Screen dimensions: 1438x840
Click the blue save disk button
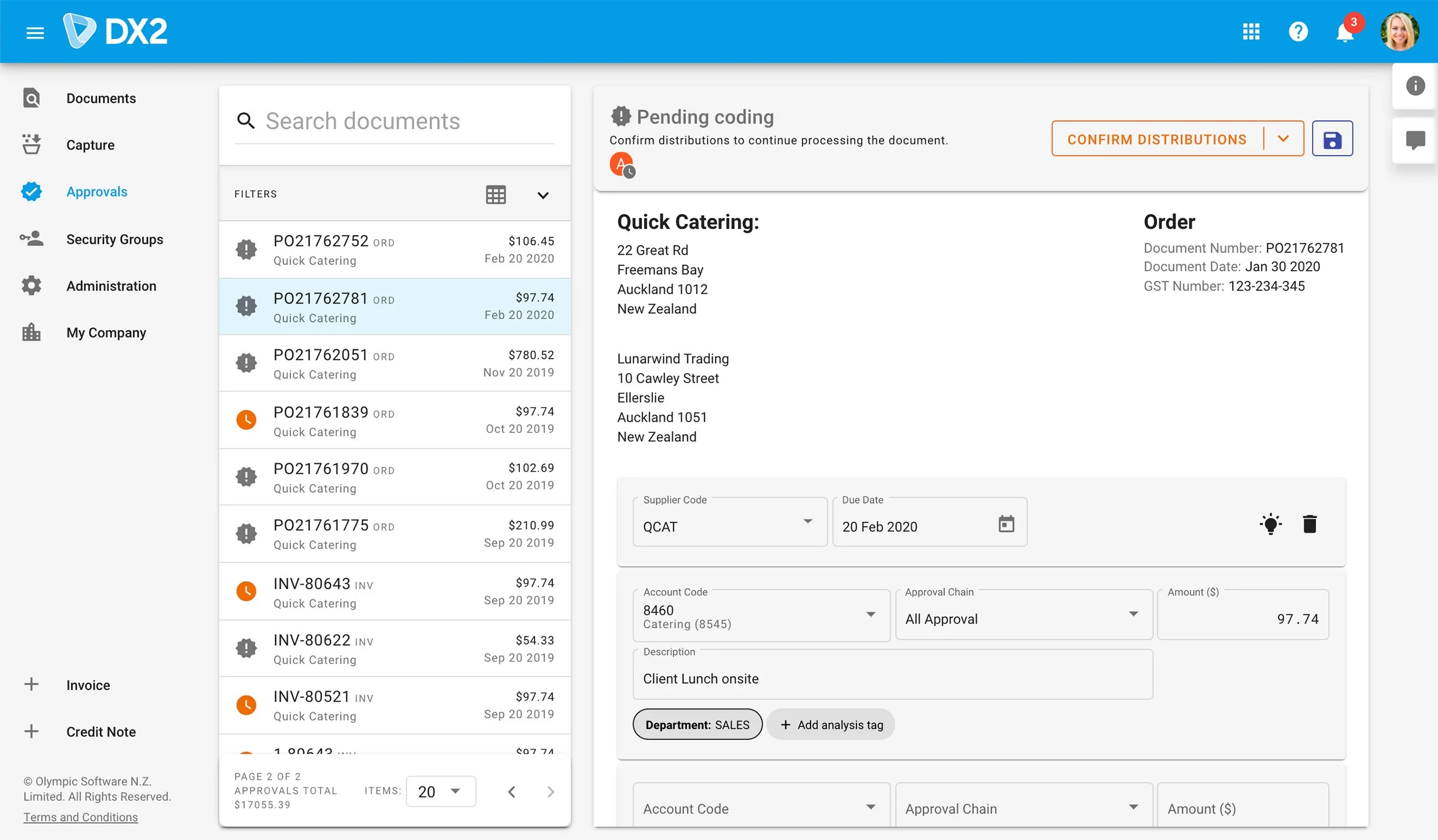(1332, 139)
